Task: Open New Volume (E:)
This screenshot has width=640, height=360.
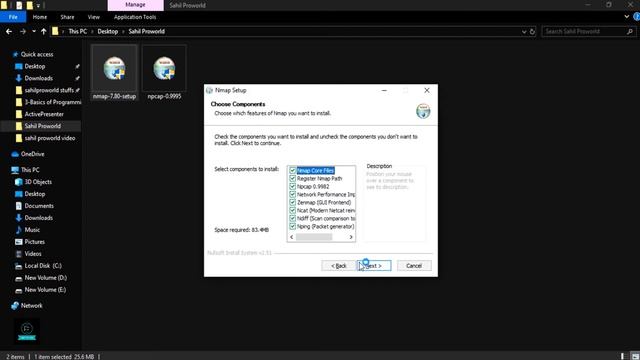Action: point(45,289)
